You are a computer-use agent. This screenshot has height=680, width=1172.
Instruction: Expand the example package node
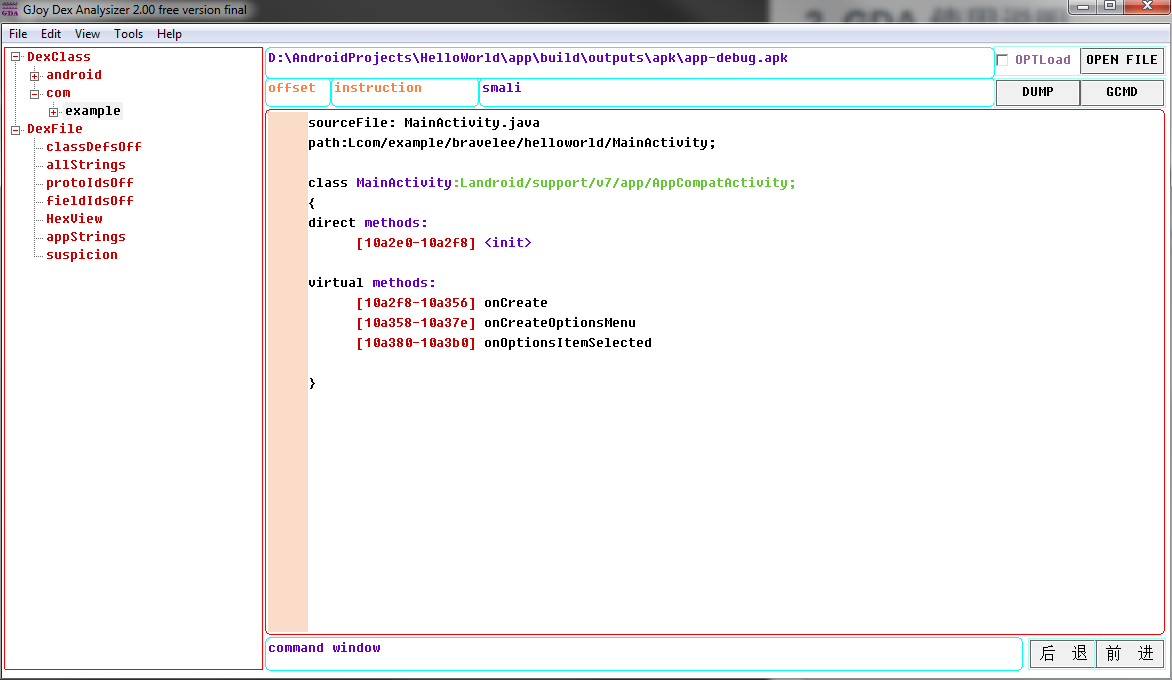click(x=54, y=111)
